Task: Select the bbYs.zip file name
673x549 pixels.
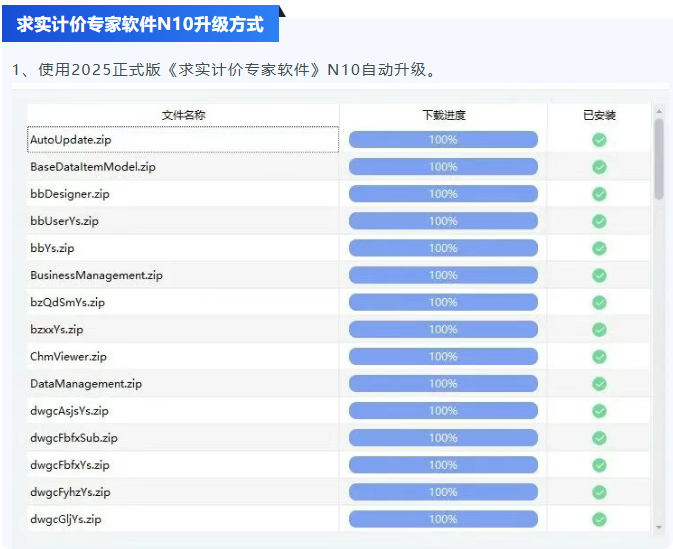Action: (x=52, y=248)
